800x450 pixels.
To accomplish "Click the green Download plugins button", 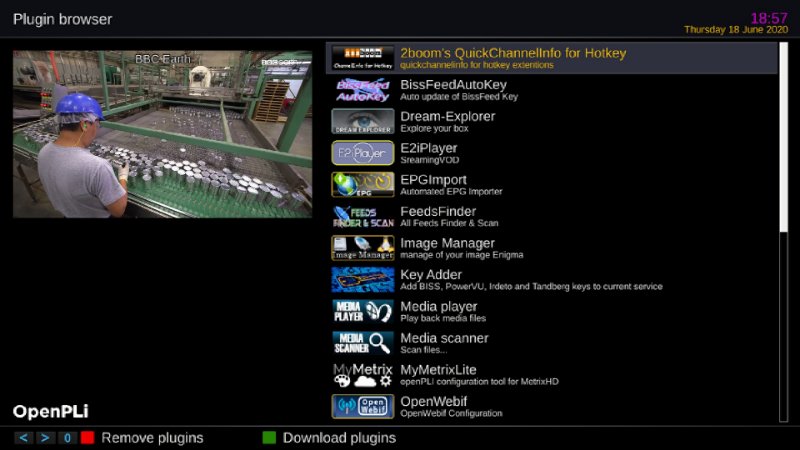I will coord(269,438).
